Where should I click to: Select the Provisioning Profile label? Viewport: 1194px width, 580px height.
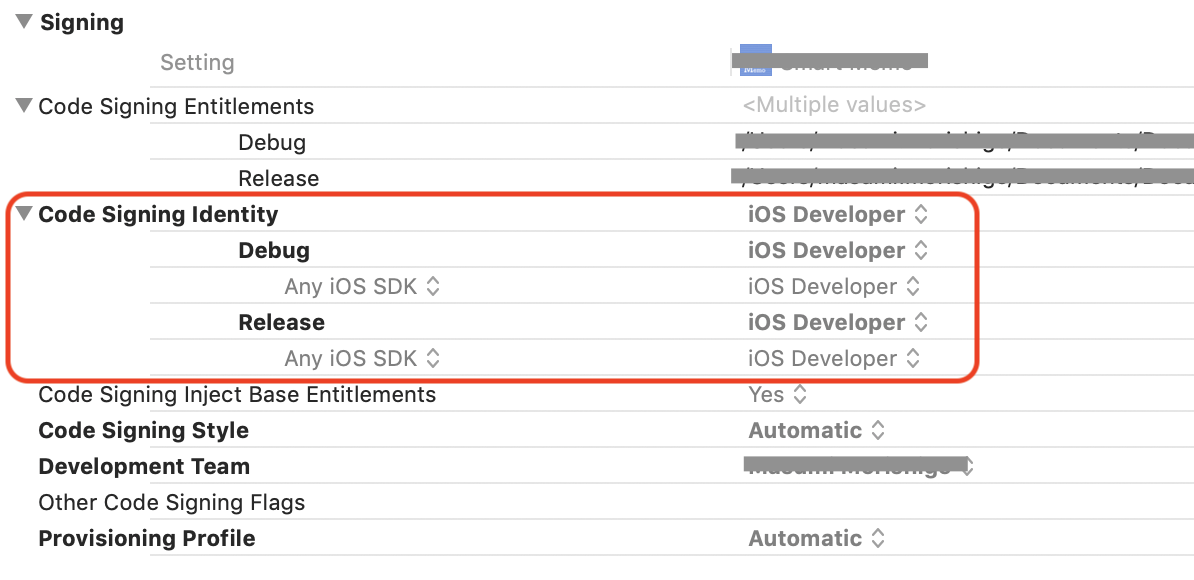coord(147,538)
